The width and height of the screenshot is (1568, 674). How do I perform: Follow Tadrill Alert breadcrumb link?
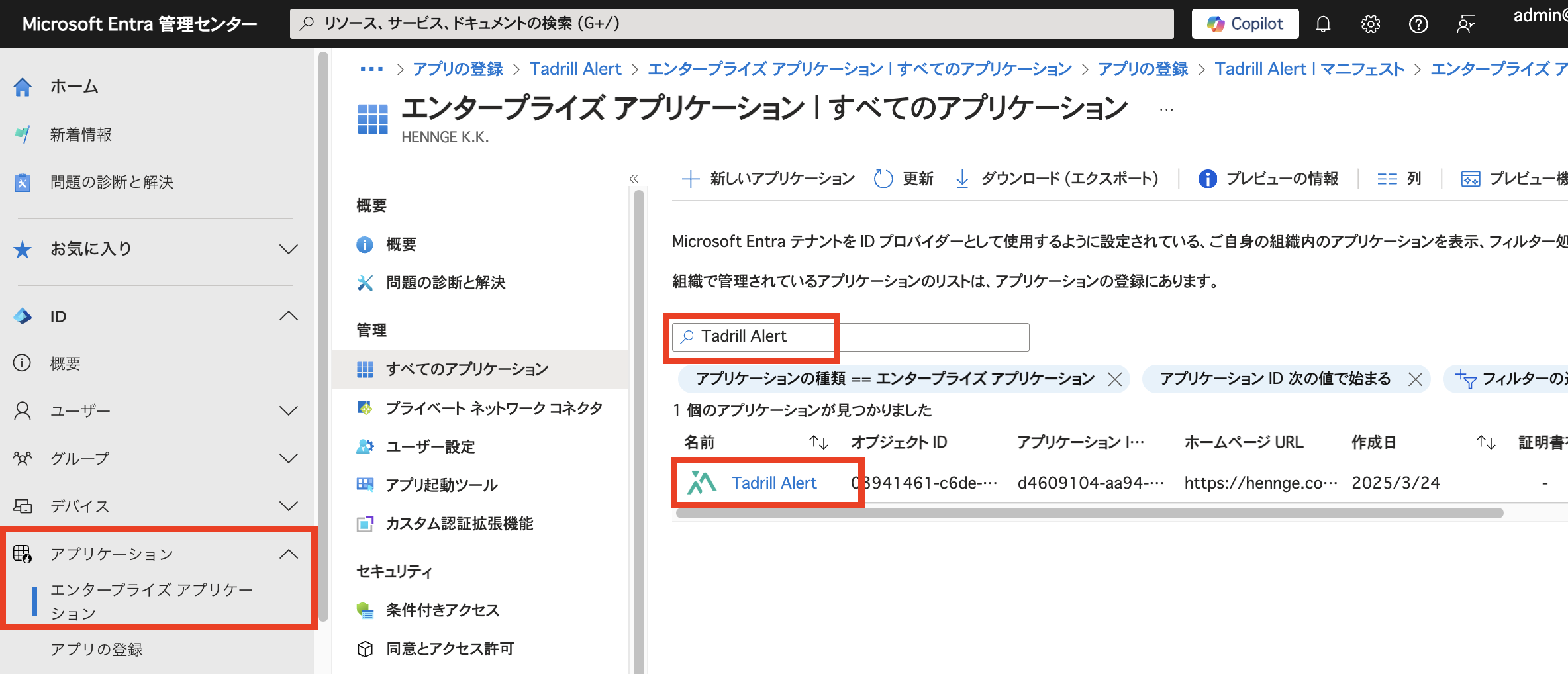click(x=575, y=69)
